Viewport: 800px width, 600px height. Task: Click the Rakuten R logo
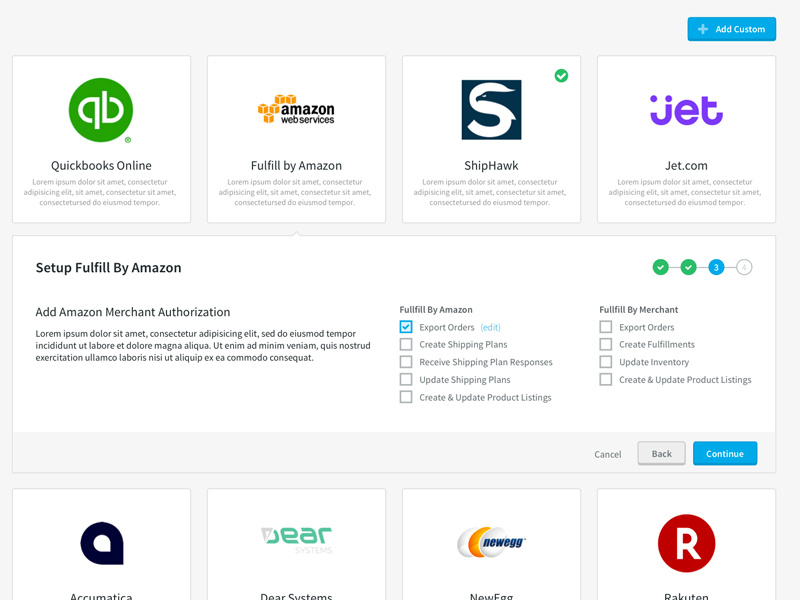(686, 543)
